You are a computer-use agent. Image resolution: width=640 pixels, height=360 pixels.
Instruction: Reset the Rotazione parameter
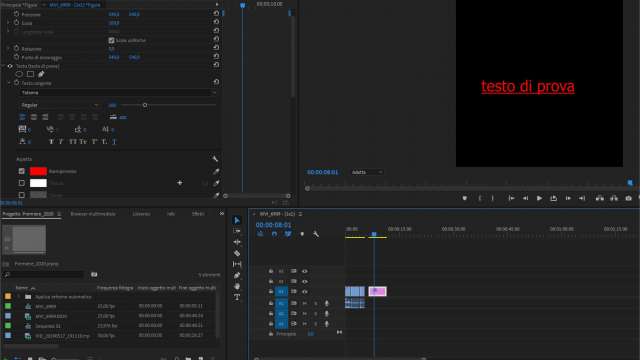pos(216,48)
